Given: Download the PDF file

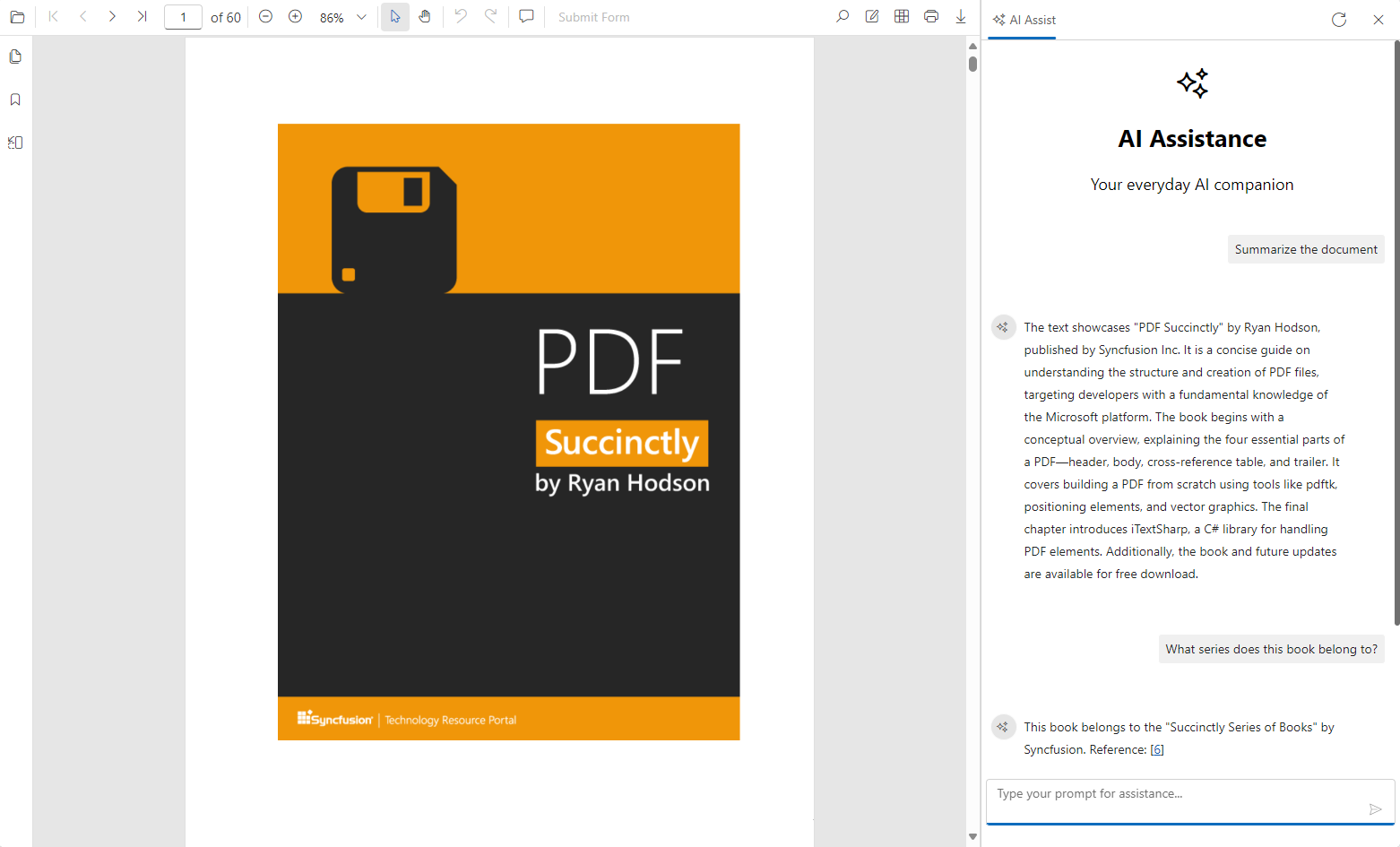Looking at the screenshot, I should [961, 17].
